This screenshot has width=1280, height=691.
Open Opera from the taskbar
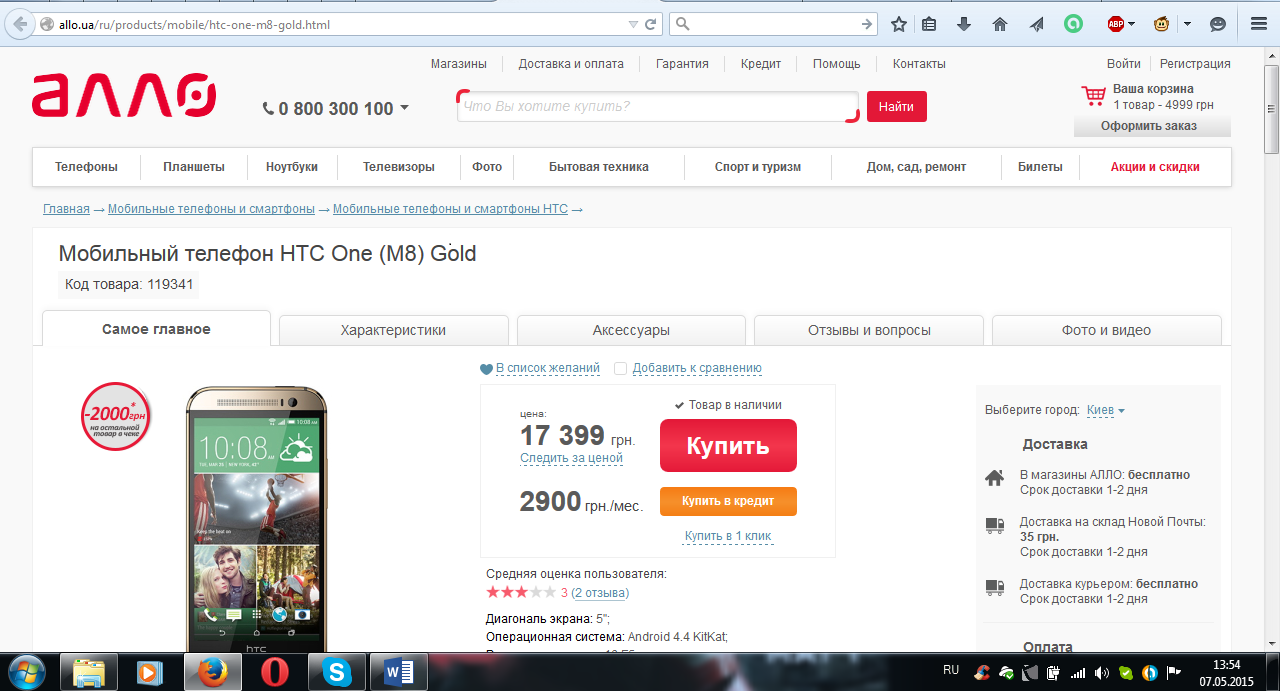tap(274, 673)
